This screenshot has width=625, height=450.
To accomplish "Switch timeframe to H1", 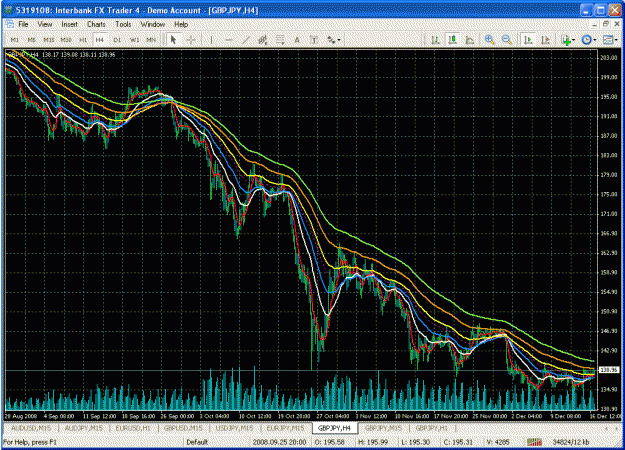I will point(83,40).
